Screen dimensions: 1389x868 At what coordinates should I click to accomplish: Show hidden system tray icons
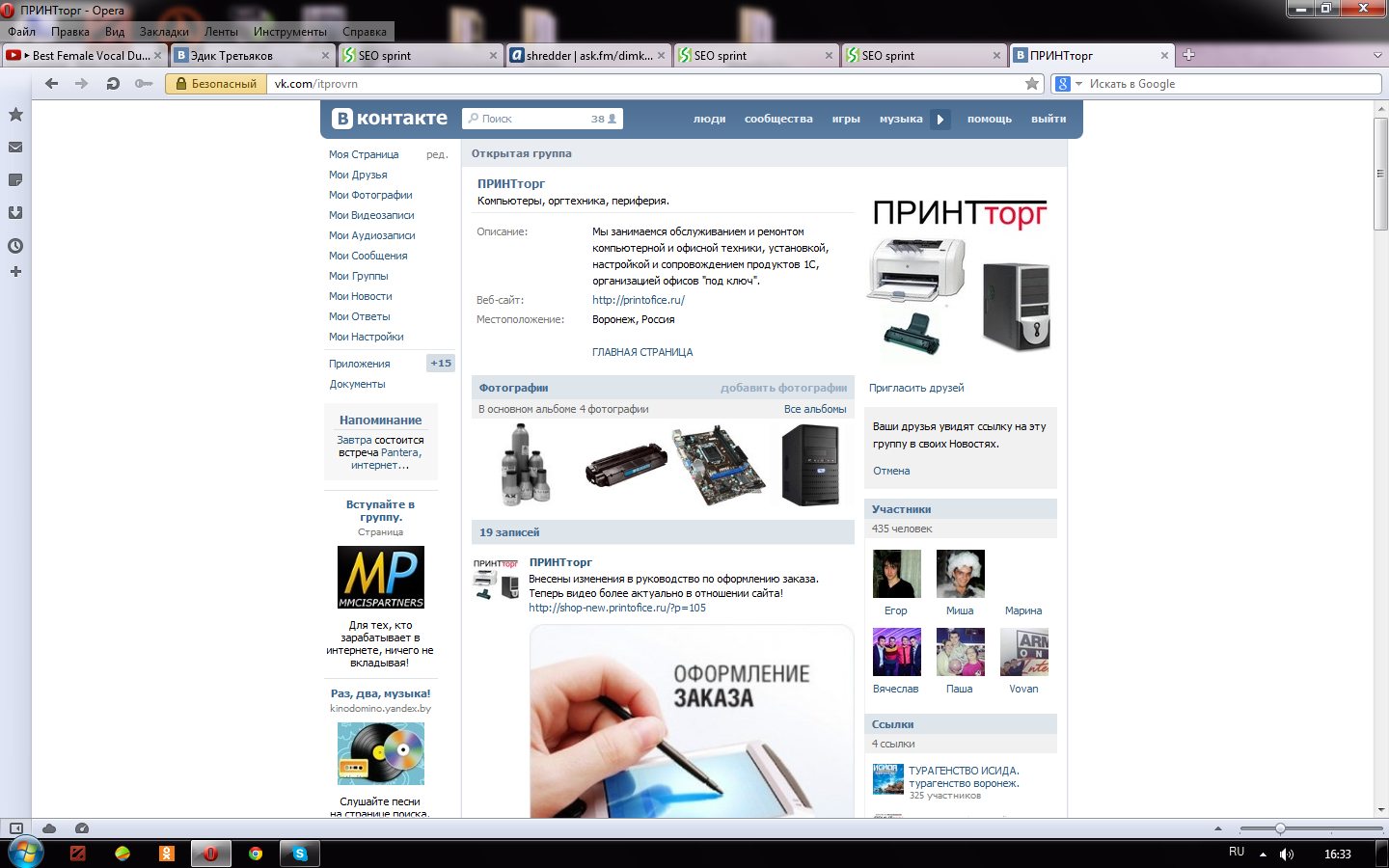pos(1263,854)
